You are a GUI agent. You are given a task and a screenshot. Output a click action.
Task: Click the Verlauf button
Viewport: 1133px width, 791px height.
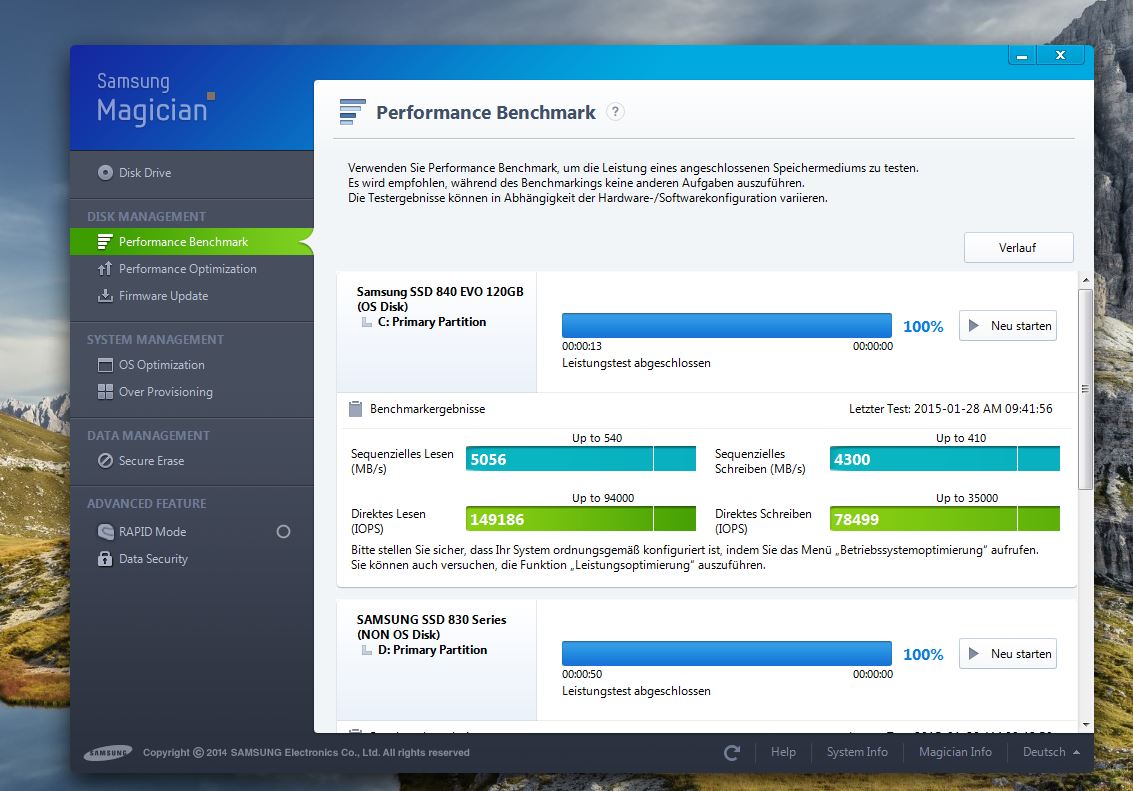pos(1018,248)
